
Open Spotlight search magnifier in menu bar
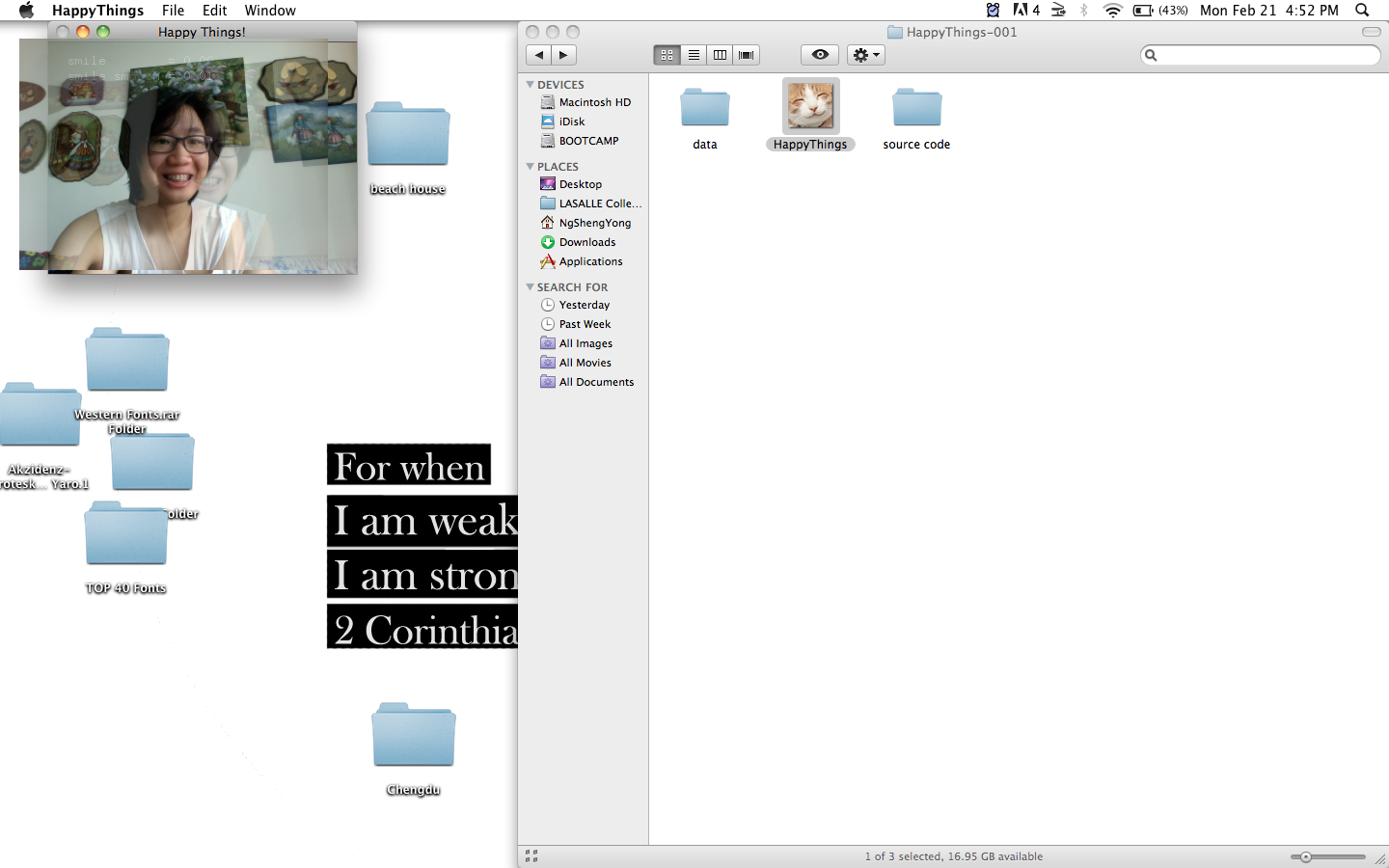click(x=1362, y=11)
